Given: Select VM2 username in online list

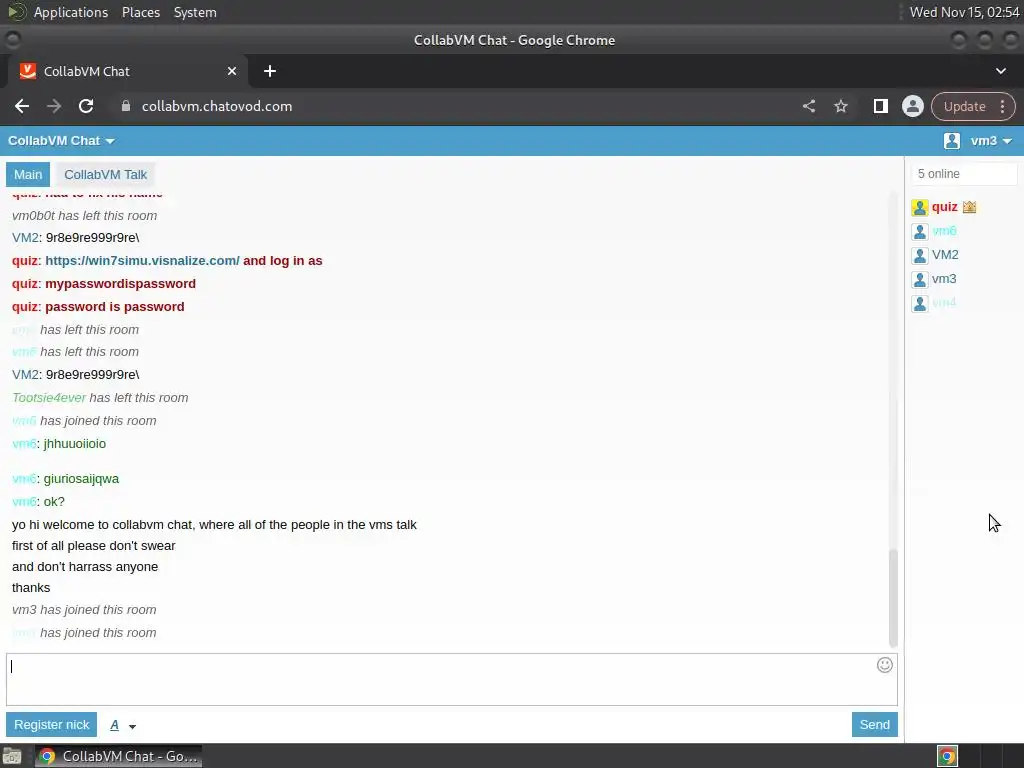Looking at the screenshot, I should pos(945,255).
